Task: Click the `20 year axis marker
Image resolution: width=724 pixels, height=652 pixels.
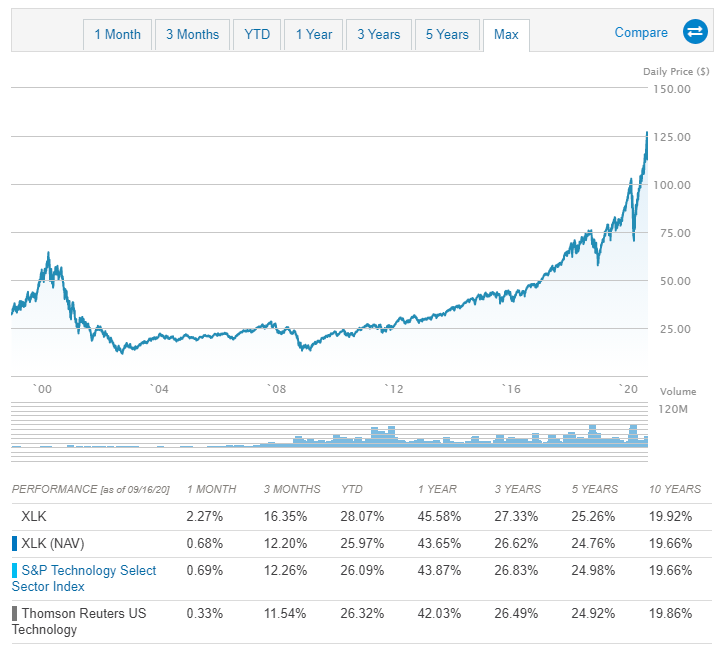Action: point(628,389)
